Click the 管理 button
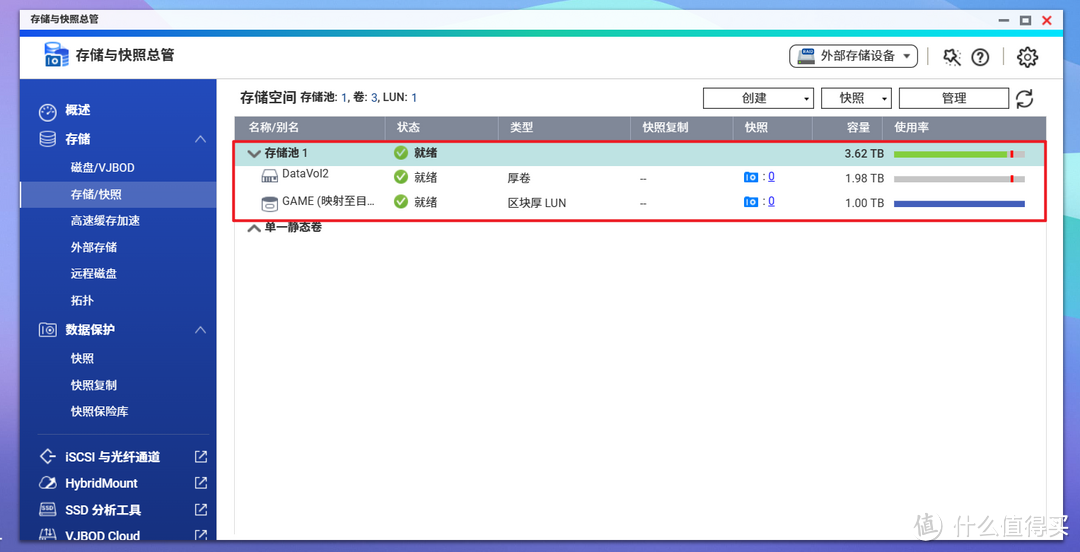Image resolution: width=1080 pixels, height=552 pixels. tap(954, 99)
